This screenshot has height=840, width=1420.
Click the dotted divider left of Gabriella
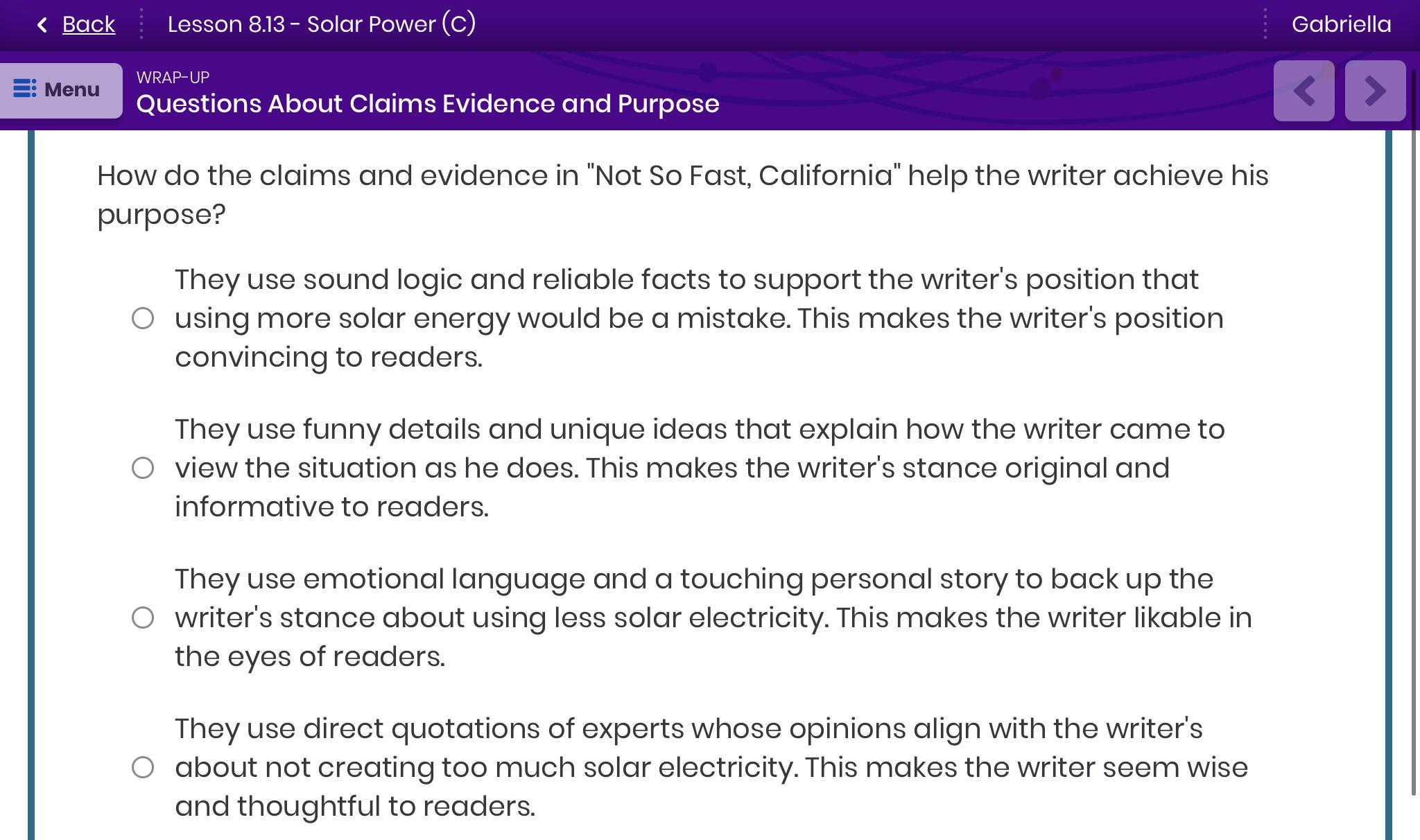coord(1265,24)
